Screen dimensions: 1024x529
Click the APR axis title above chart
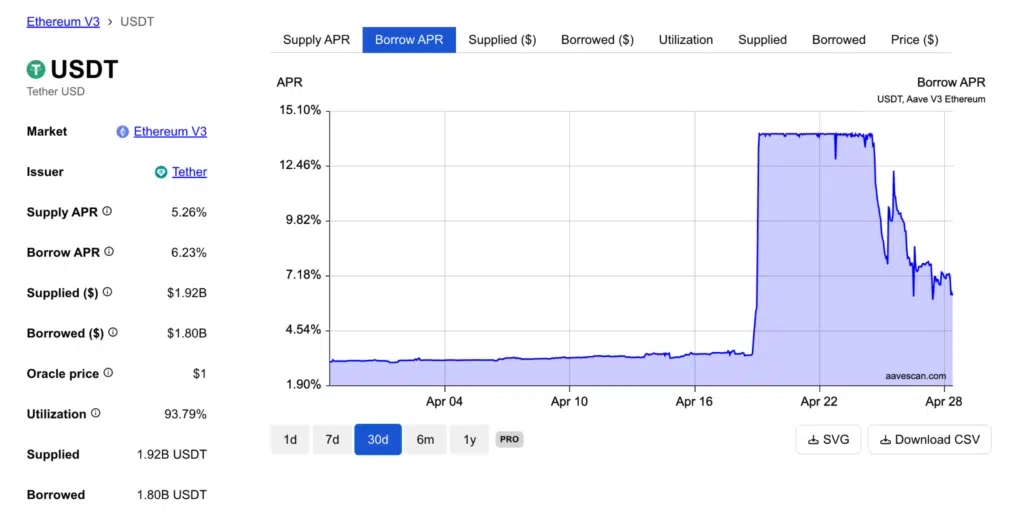[289, 82]
